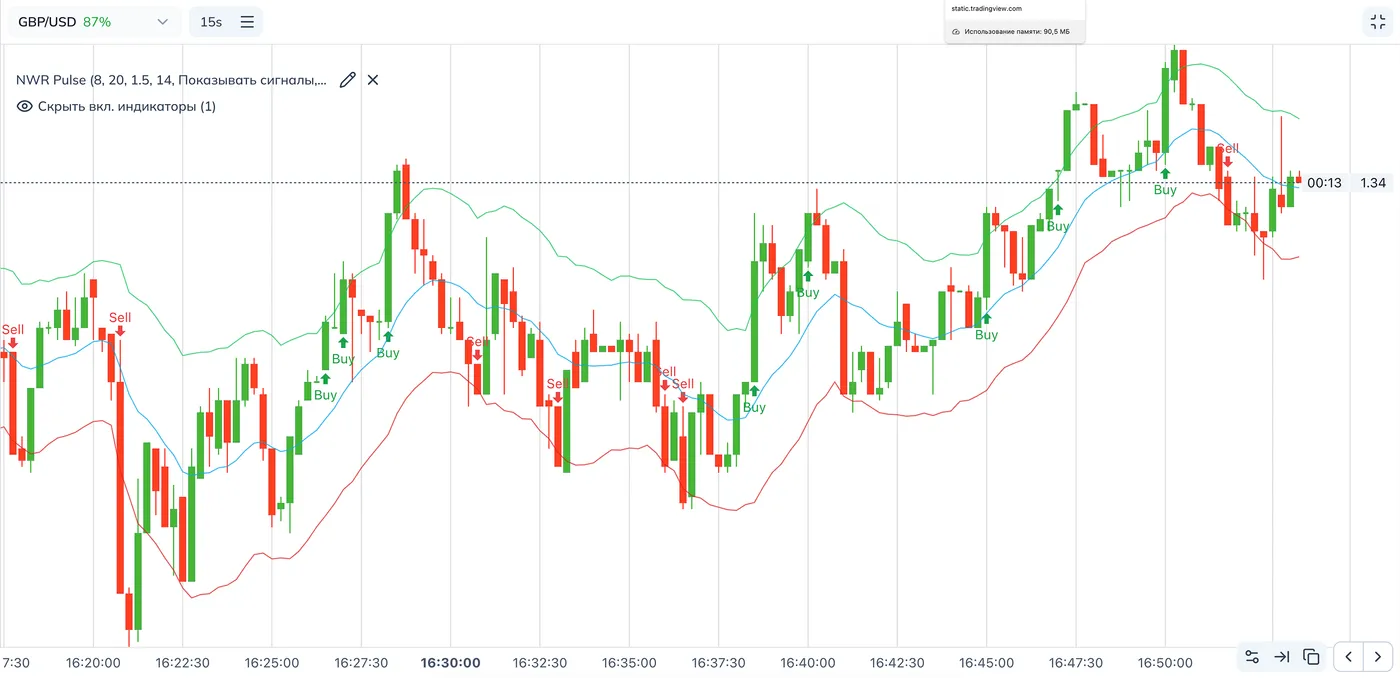Open the GBP/USD asset selector dropdown

(94, 22)
